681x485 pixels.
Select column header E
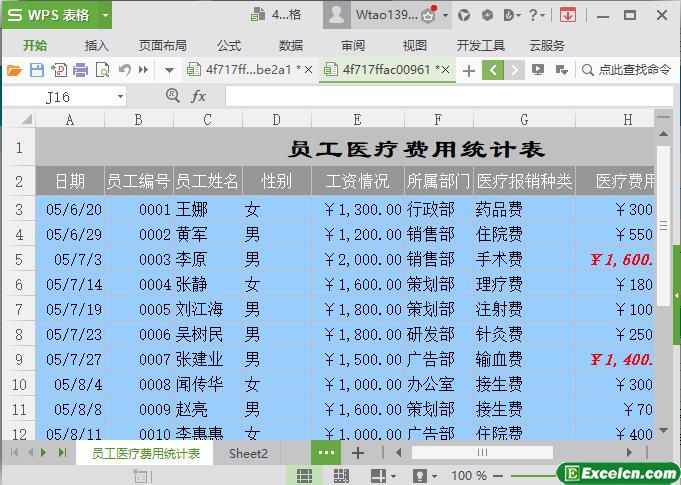tap(357, 119)
